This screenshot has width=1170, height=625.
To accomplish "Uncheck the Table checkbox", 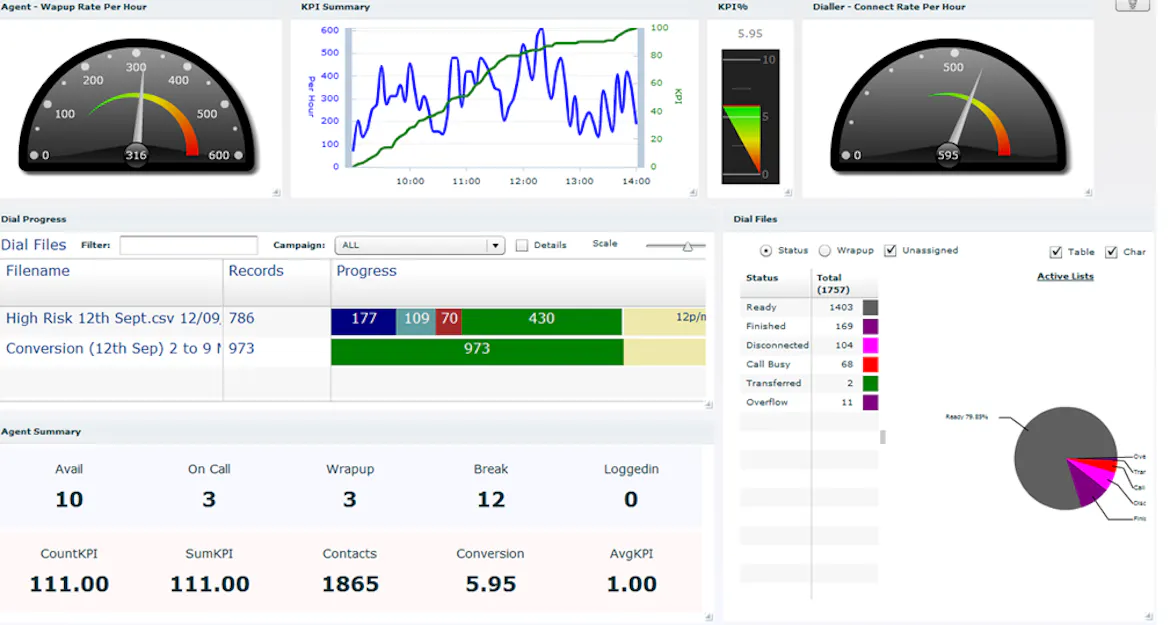I will coord(1056,252).
